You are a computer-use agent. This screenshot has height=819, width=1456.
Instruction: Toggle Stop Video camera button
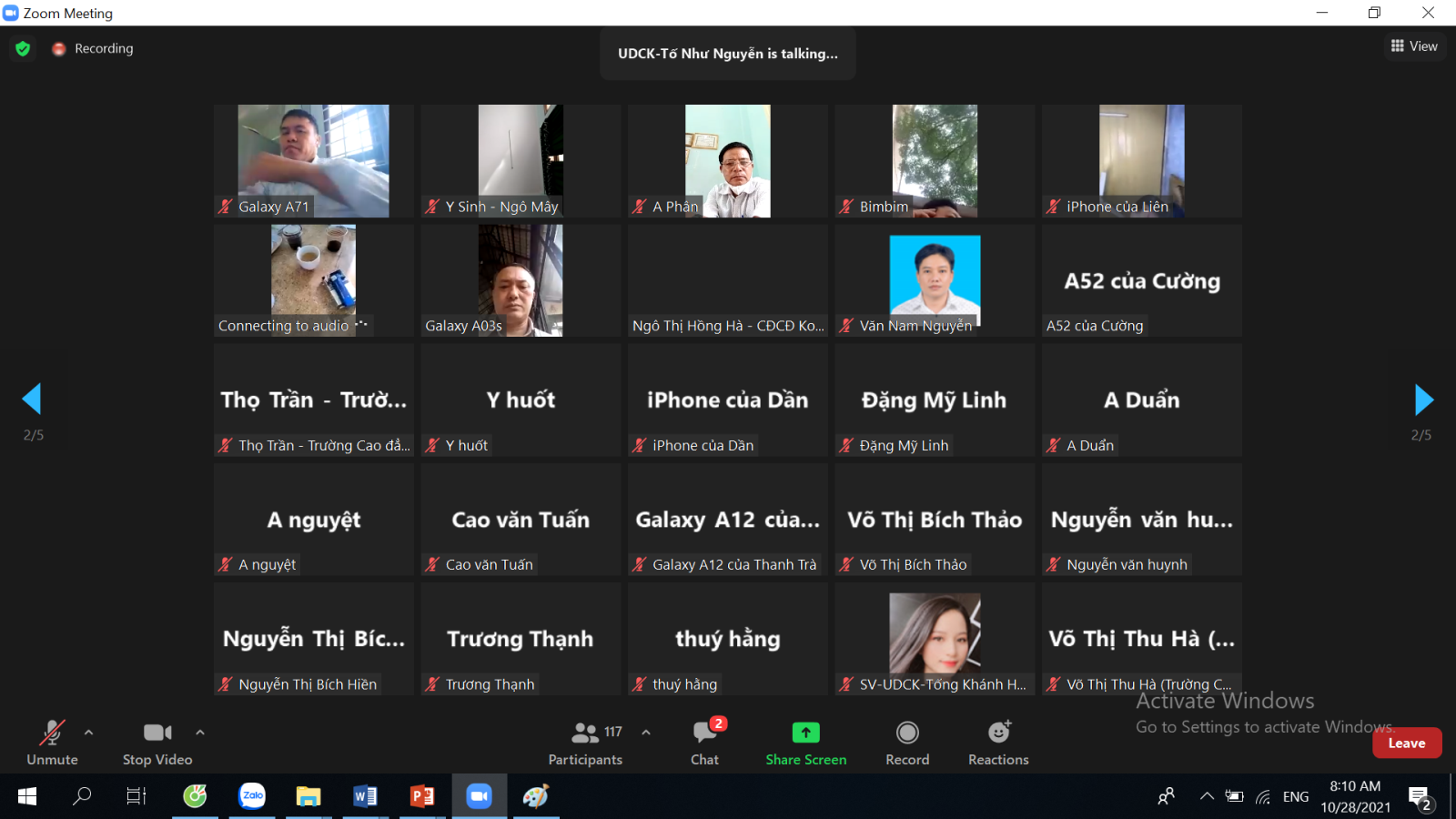tap(157, 743)
